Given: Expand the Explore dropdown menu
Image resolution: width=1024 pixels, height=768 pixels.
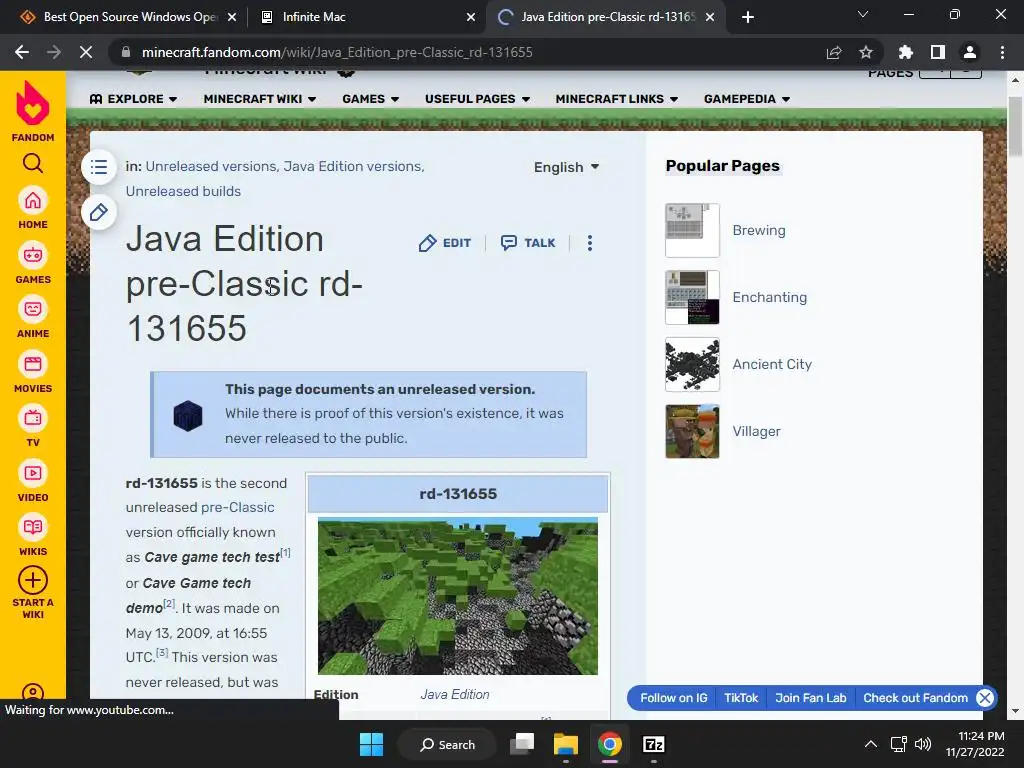Looking at the screenshot, I should click(133, 99).
